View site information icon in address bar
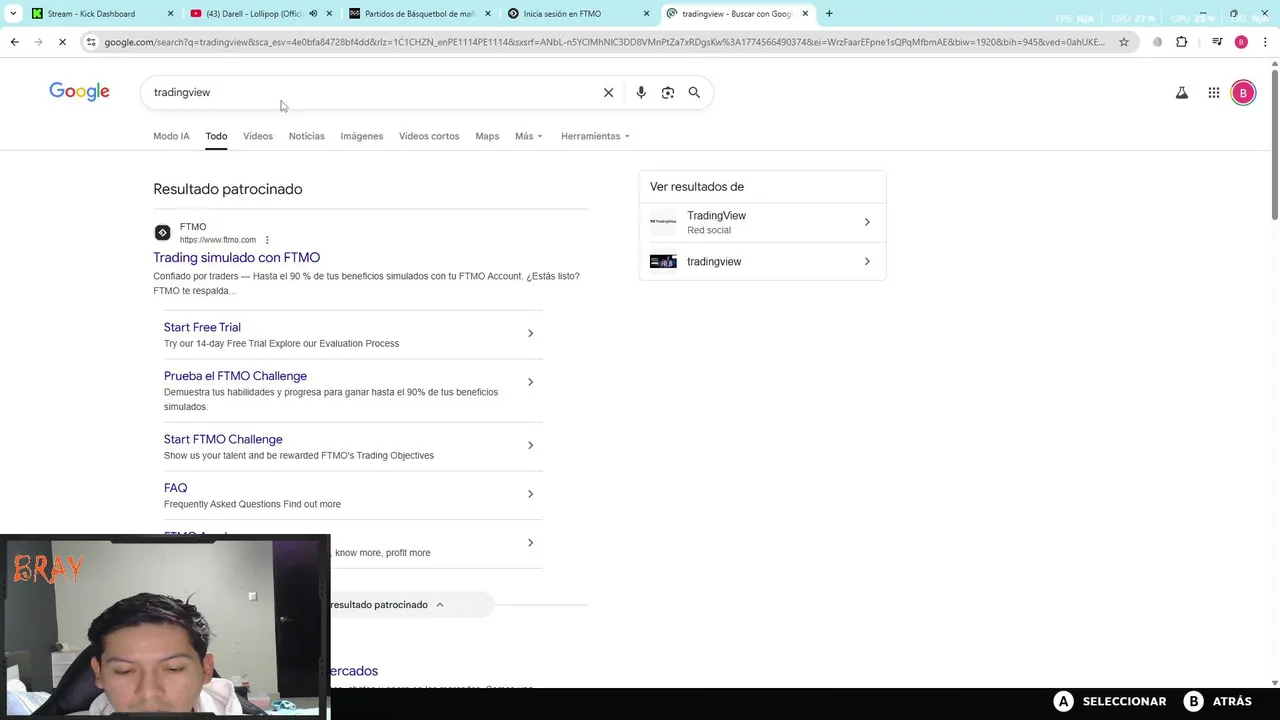The width and height of the screenshot is (1280, 720). [x=91, y=42]
